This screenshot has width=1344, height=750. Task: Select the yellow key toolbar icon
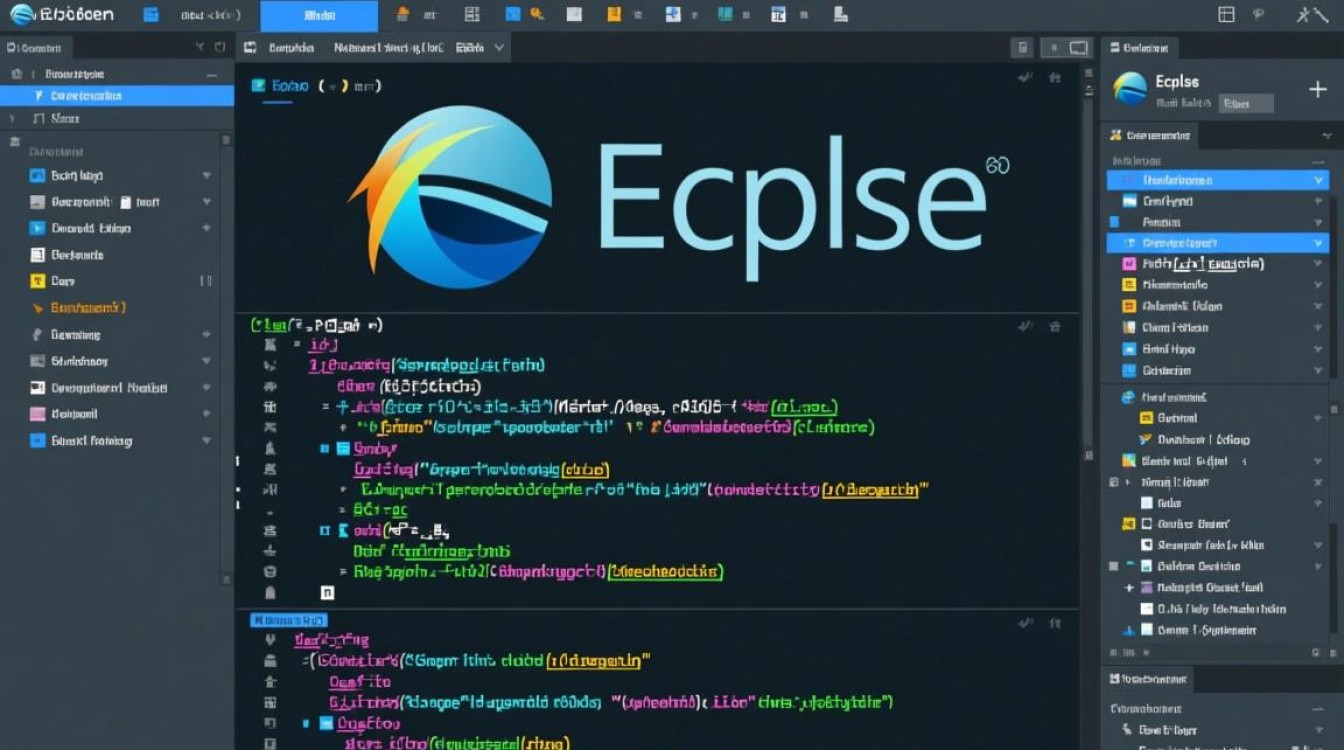pyautogui.click(x=538, y=15)
